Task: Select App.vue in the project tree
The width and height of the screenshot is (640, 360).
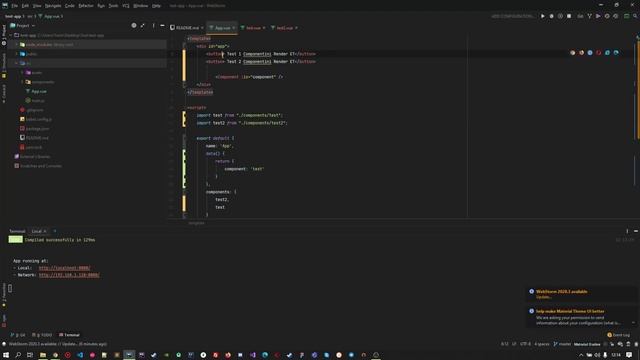Action: (x=39, y=91)
